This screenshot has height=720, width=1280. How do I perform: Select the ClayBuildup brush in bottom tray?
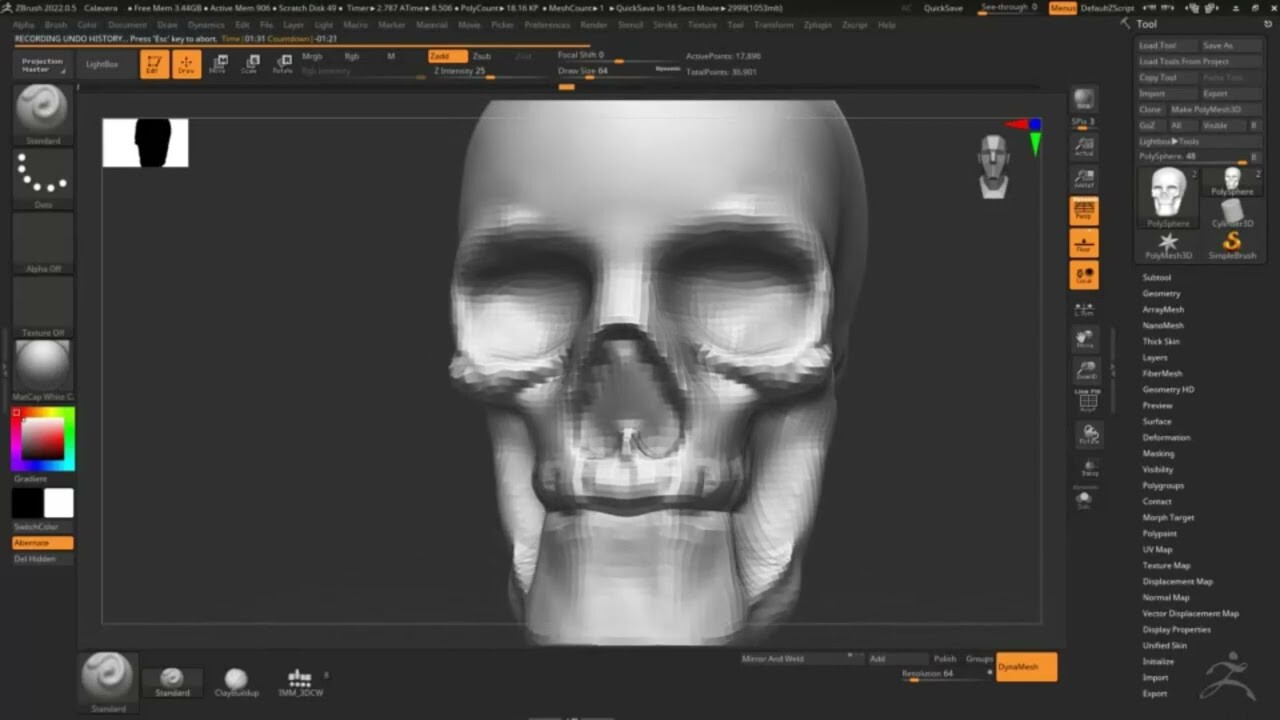click(x=236, y=678)
